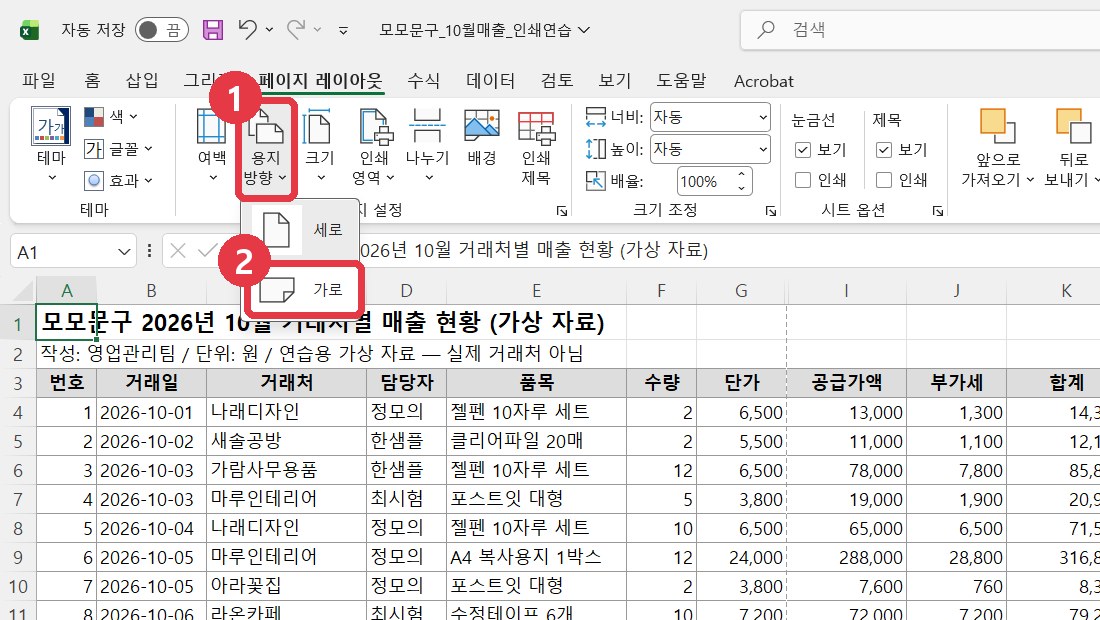Select column E header

(x=536, y=290)
